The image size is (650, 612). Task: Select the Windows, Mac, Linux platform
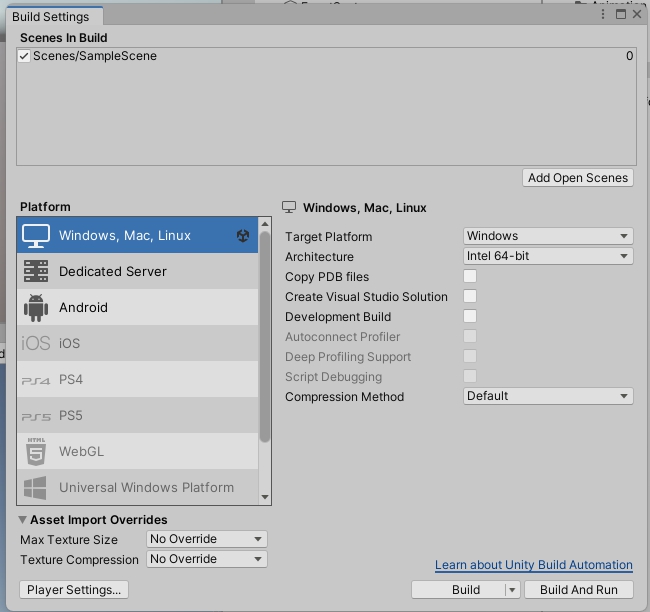click(x=137, y=235)
